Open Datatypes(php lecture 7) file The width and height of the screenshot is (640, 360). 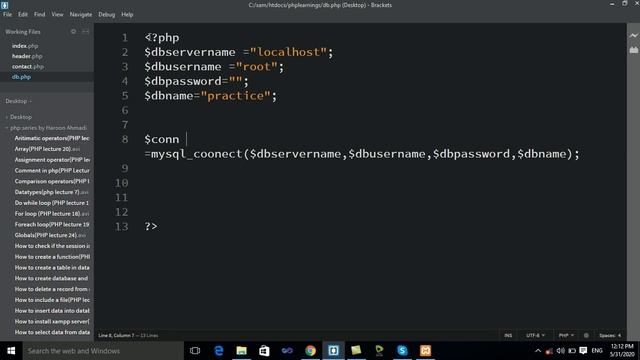click(x=51, y=192)
